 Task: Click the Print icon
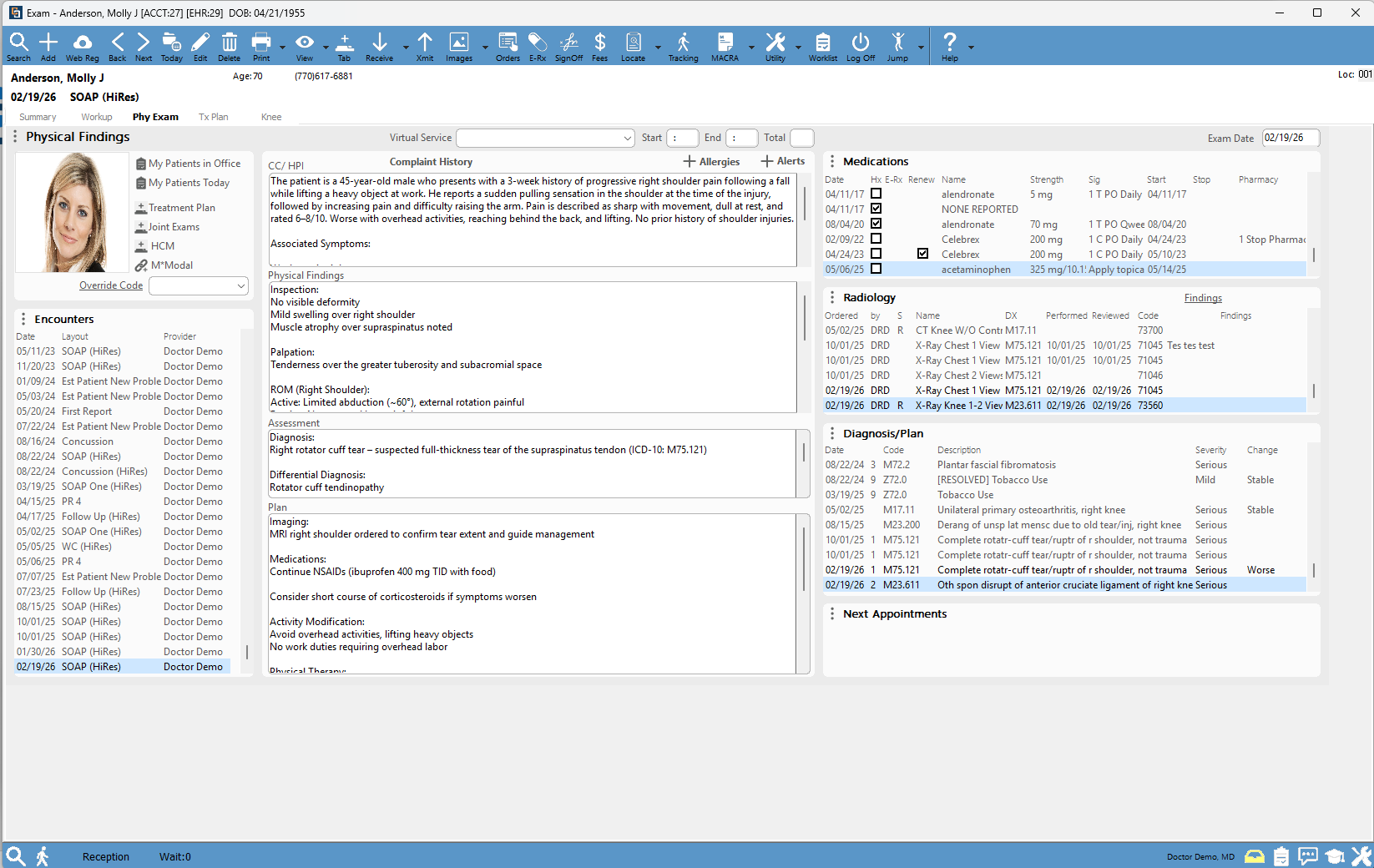click(261, 47)
